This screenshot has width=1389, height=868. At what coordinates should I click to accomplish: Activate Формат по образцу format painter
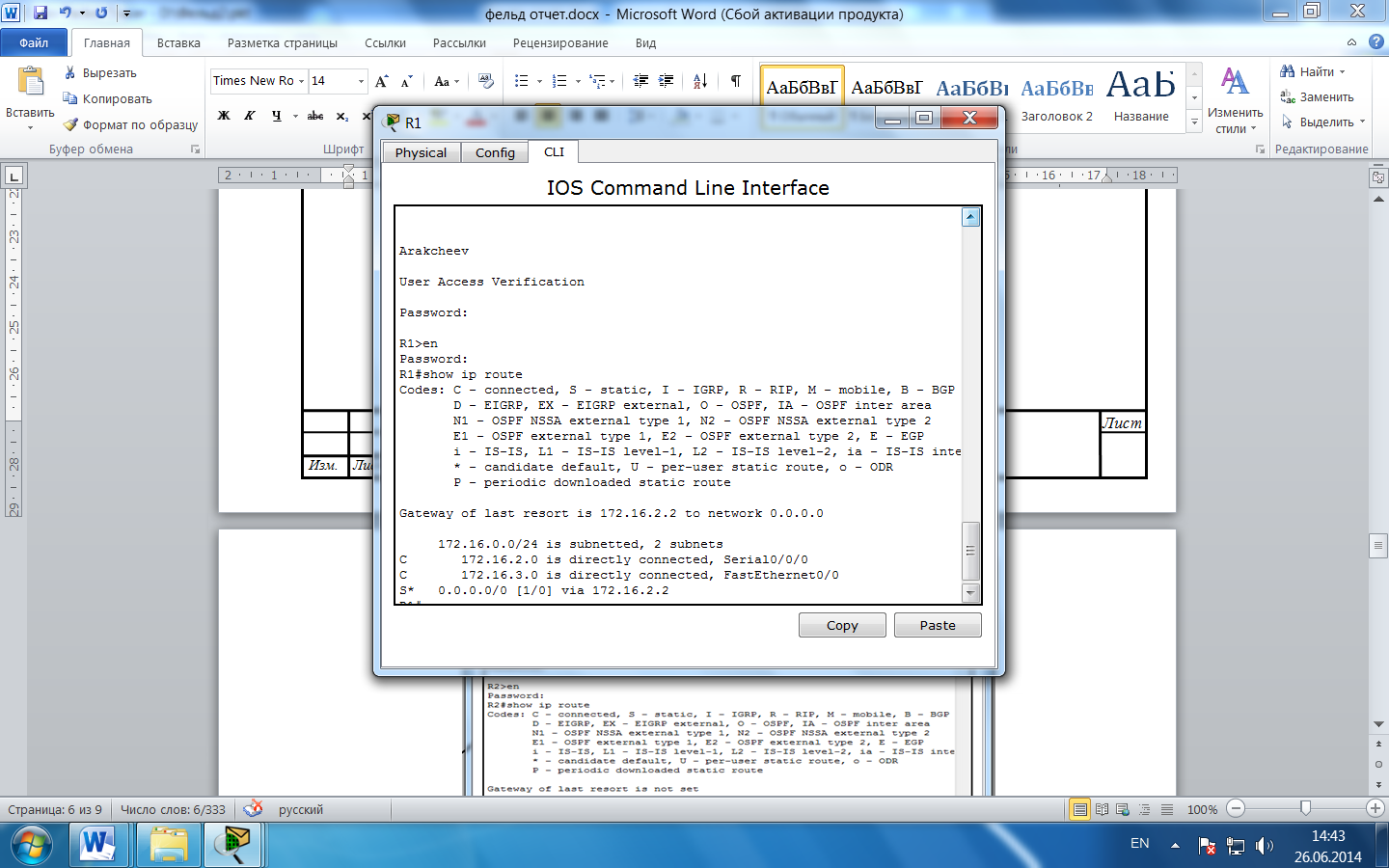130,124
